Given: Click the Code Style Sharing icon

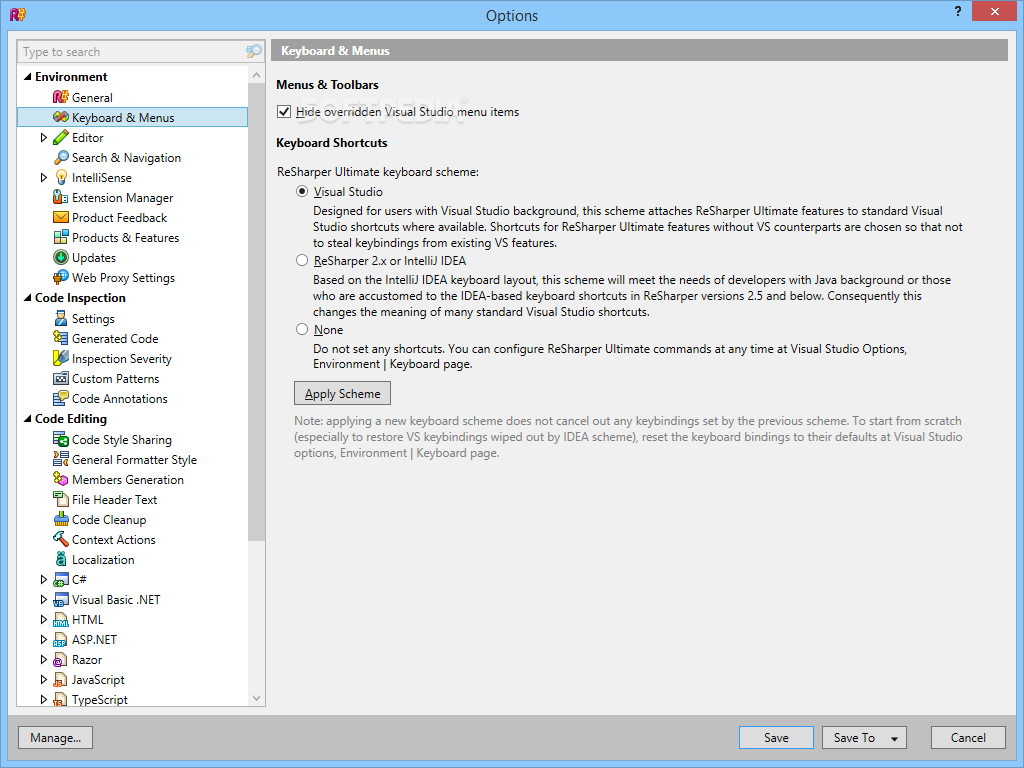Looking at the screenshot, I should coord(61,440).
